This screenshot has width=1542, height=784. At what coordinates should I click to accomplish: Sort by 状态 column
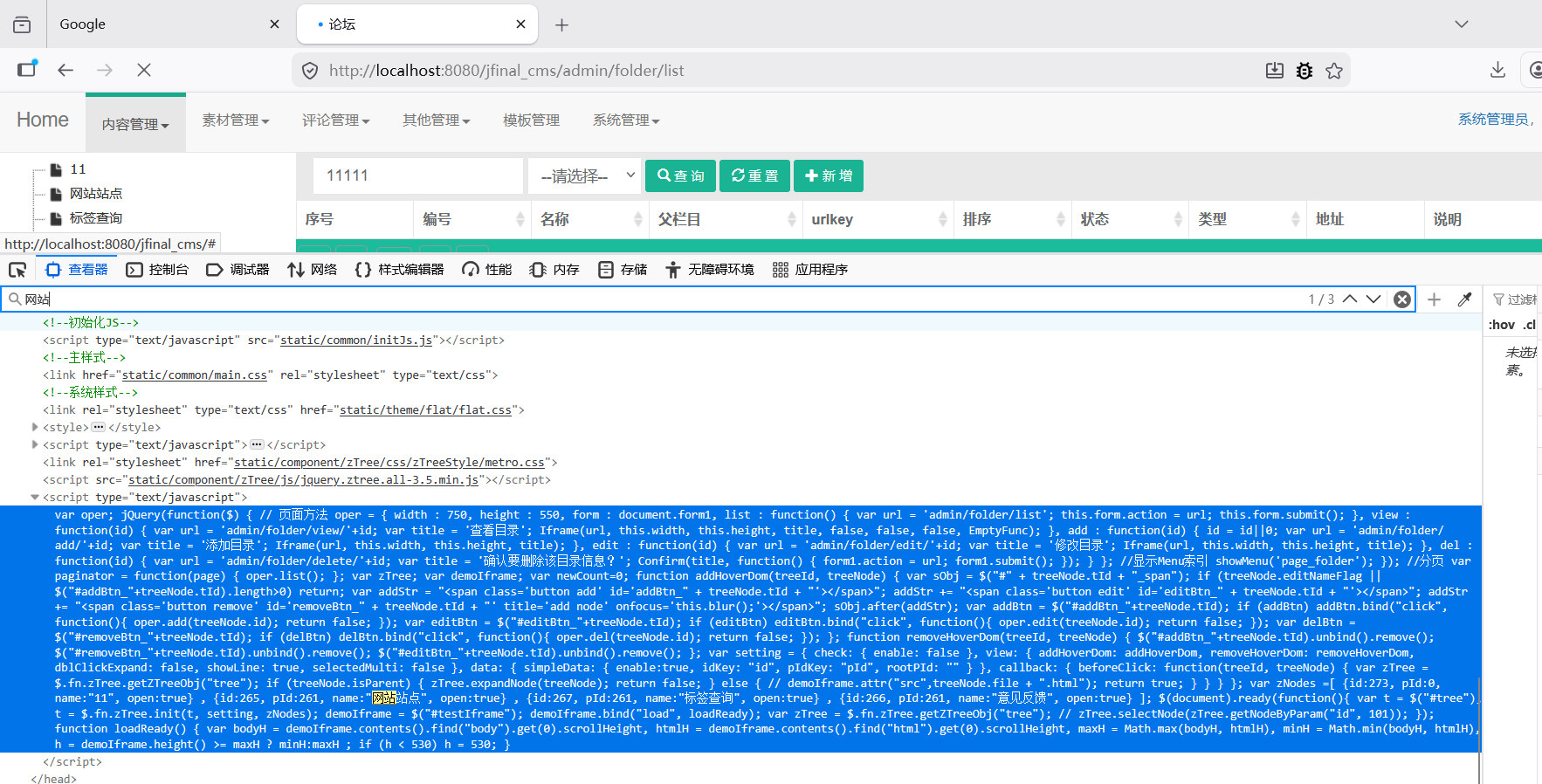pos(1130,219)
